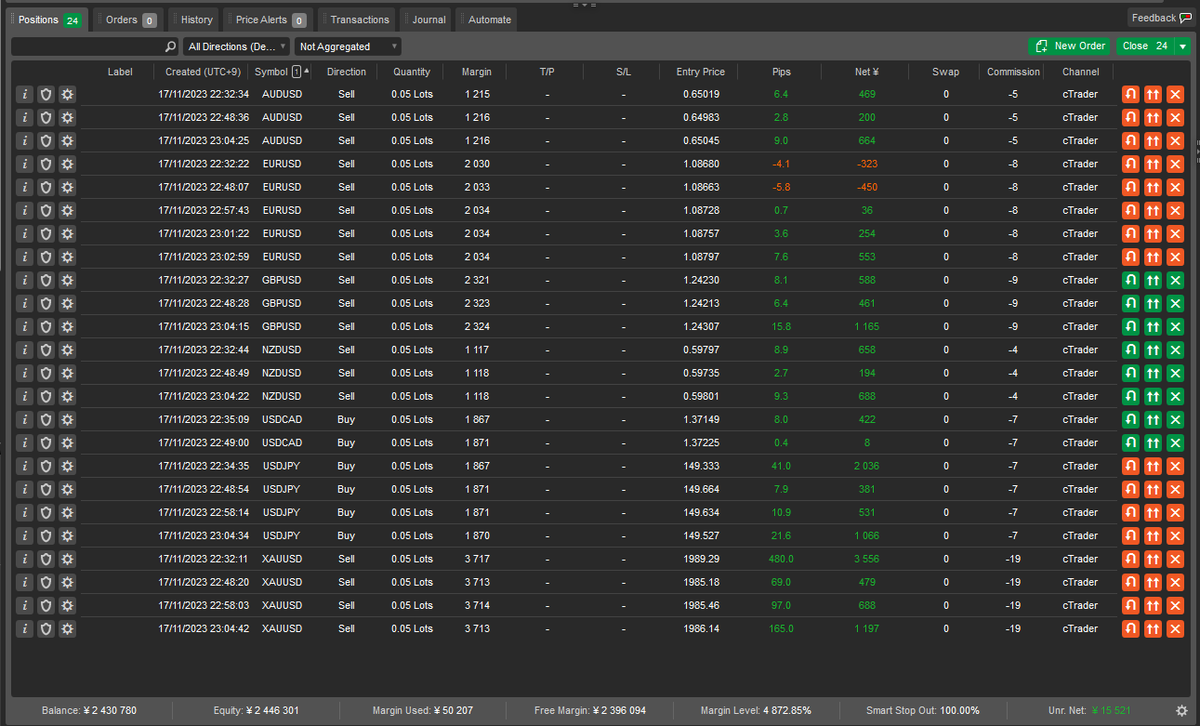
Task: Open status bar settings gear icon
Action: (x=1181, y=711)
